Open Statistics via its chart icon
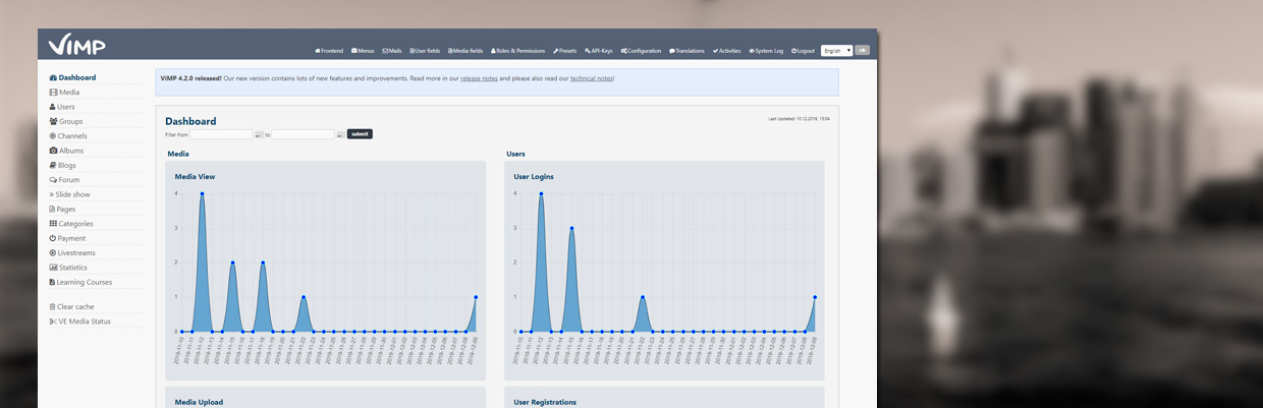 coord(53,268)
